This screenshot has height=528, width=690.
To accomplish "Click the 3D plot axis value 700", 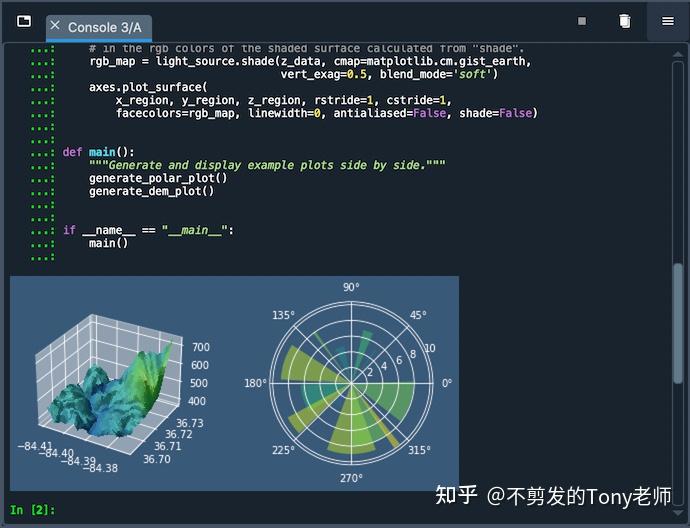I will 201,347.
